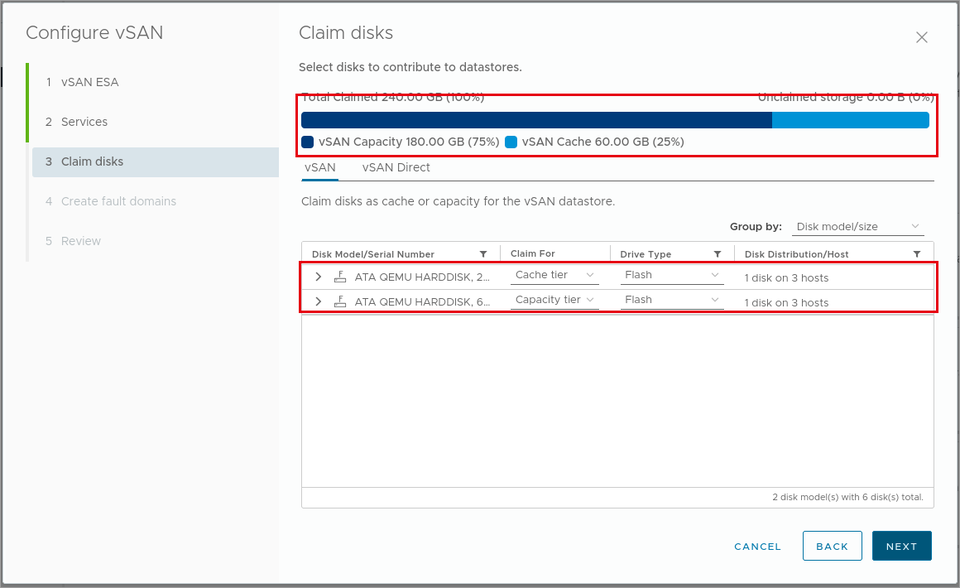Open Drive Type dropdown in Cache tier row
Image resolution: width=960 pixels, height=588 pixels.
coord(672,276)
